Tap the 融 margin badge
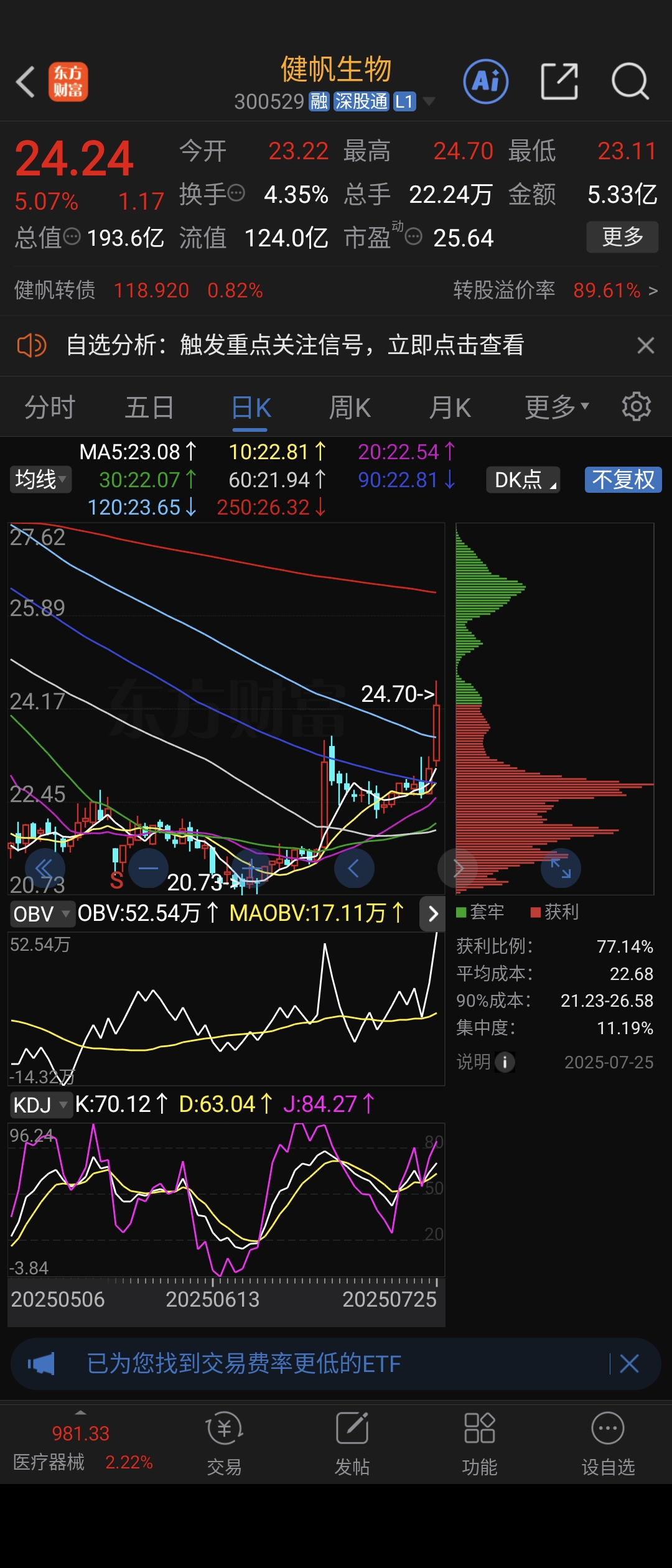672x1568 pixels. [319, 101]
